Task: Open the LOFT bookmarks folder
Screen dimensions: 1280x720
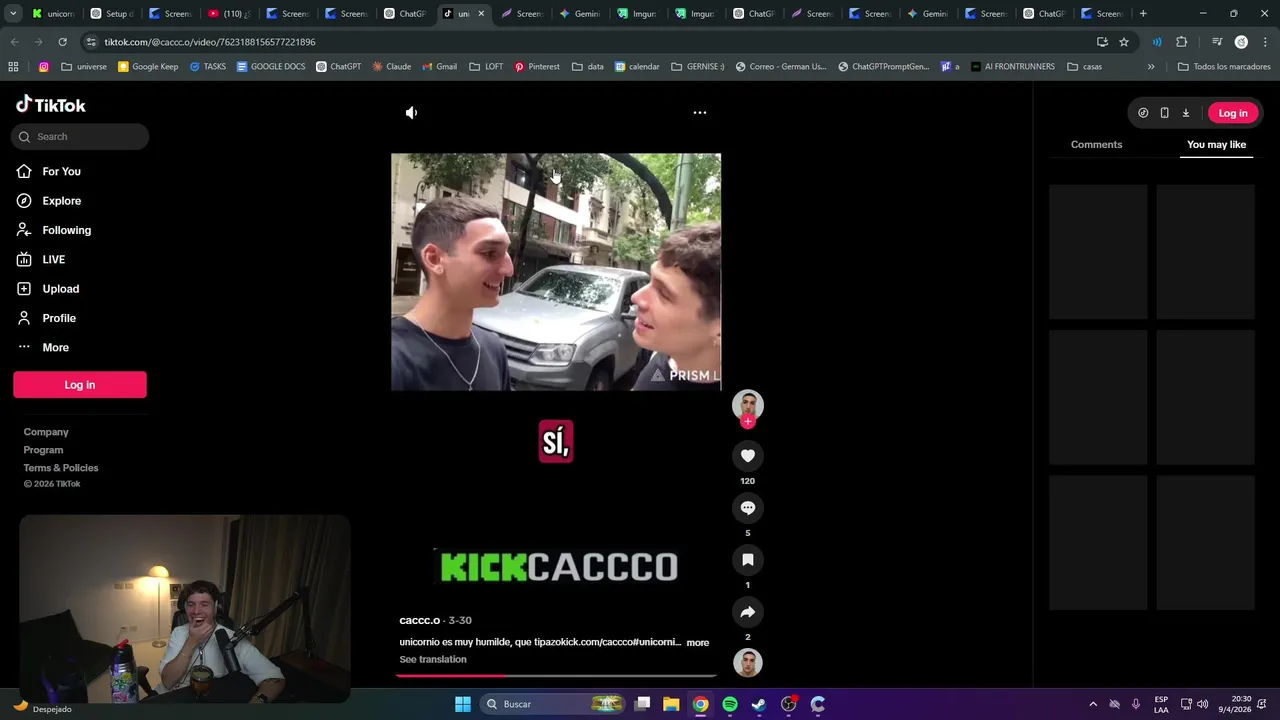Action: tap(486, 67)
